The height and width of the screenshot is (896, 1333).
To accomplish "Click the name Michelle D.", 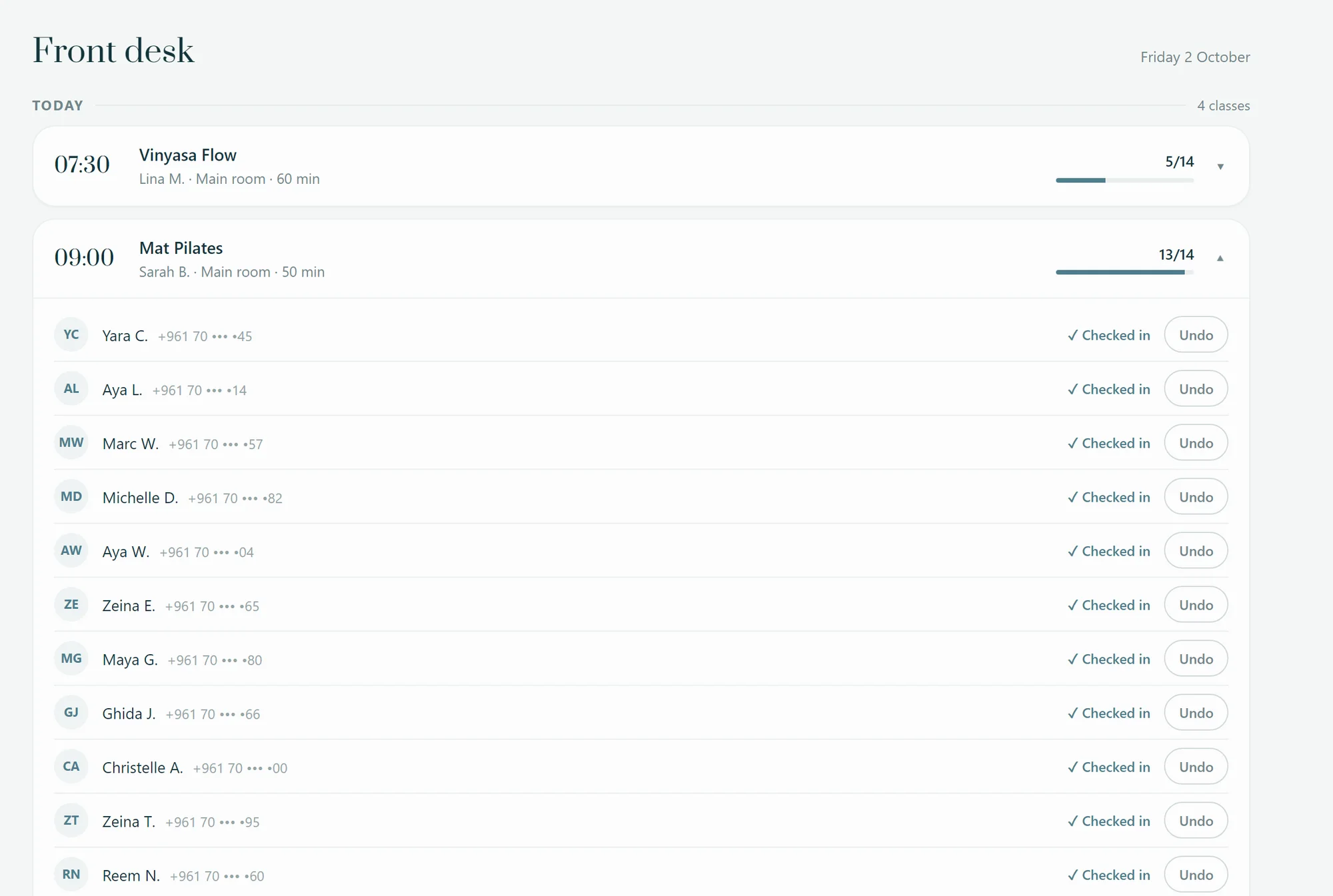I will click(x=140, y=498).
